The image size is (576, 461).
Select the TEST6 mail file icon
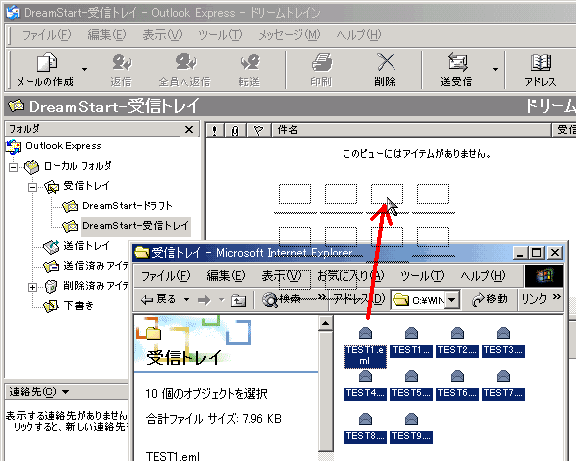(457, 376)
